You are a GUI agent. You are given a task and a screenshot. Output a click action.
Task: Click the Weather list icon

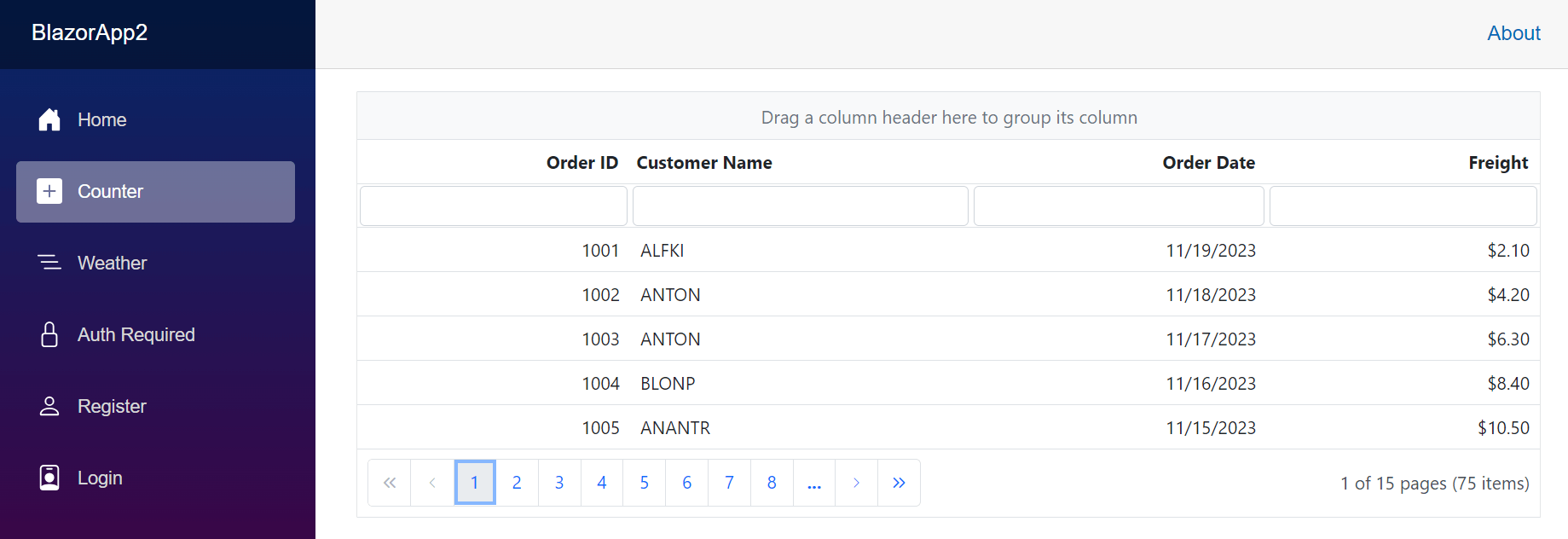point(49,263)
